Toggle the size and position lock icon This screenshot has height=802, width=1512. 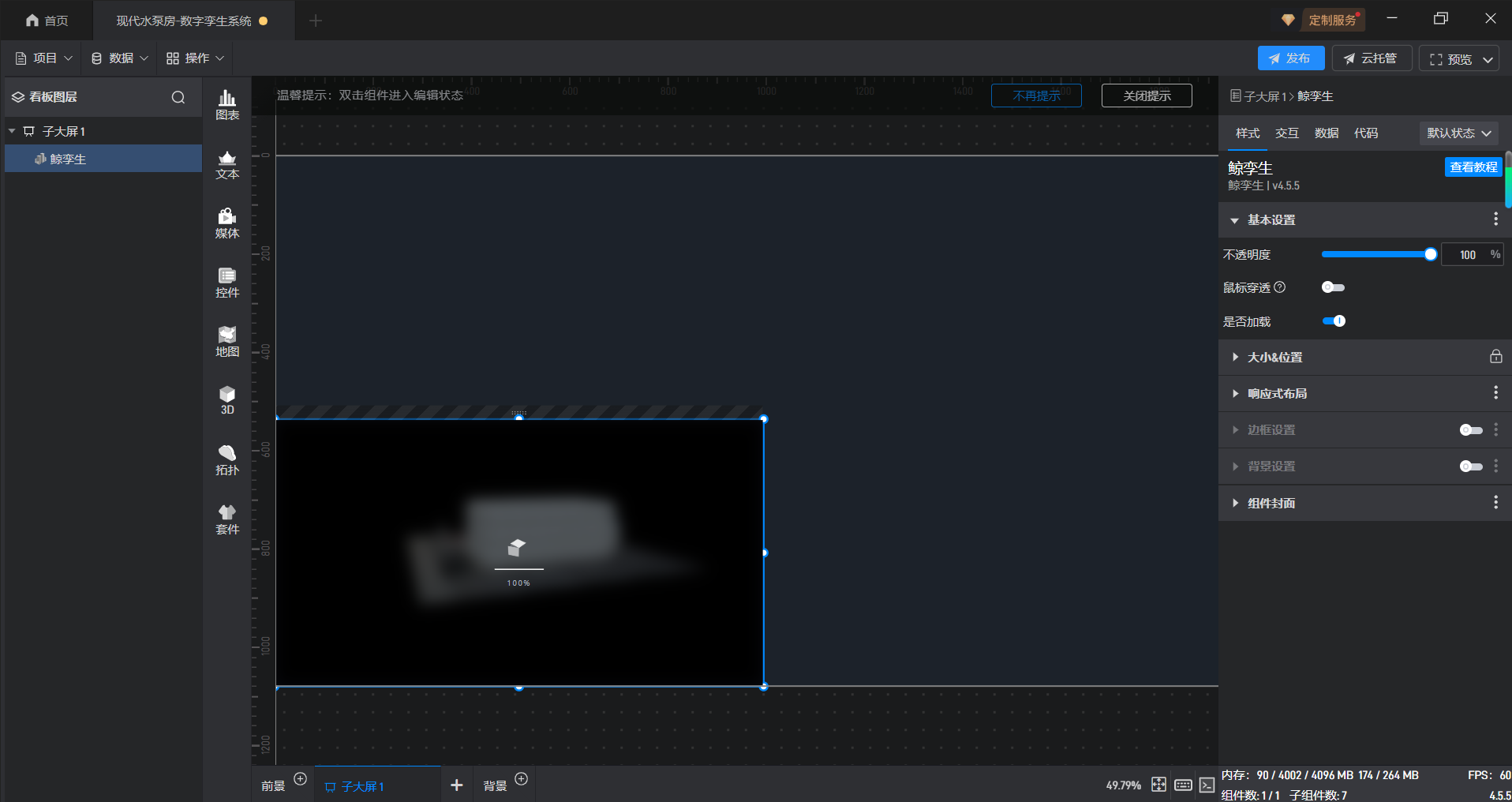(1495, 357)
